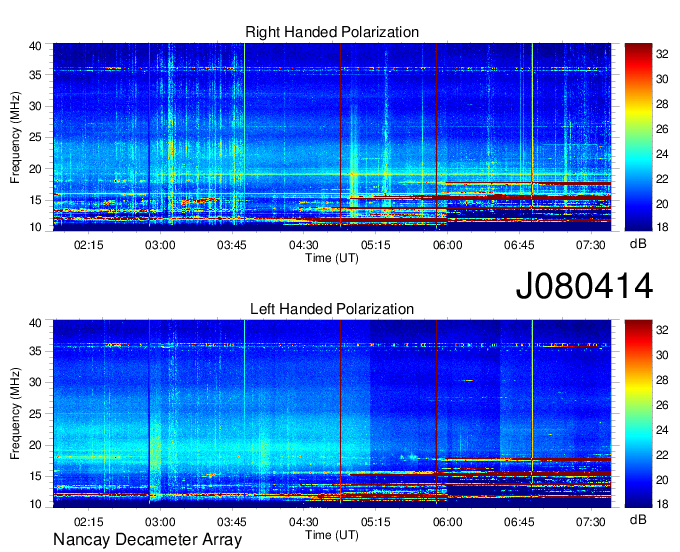The width and height of the screenshot is (680, 552).
Task: Click the 02:15 time tick under the right-handed plot
Action: click(88, 245)
